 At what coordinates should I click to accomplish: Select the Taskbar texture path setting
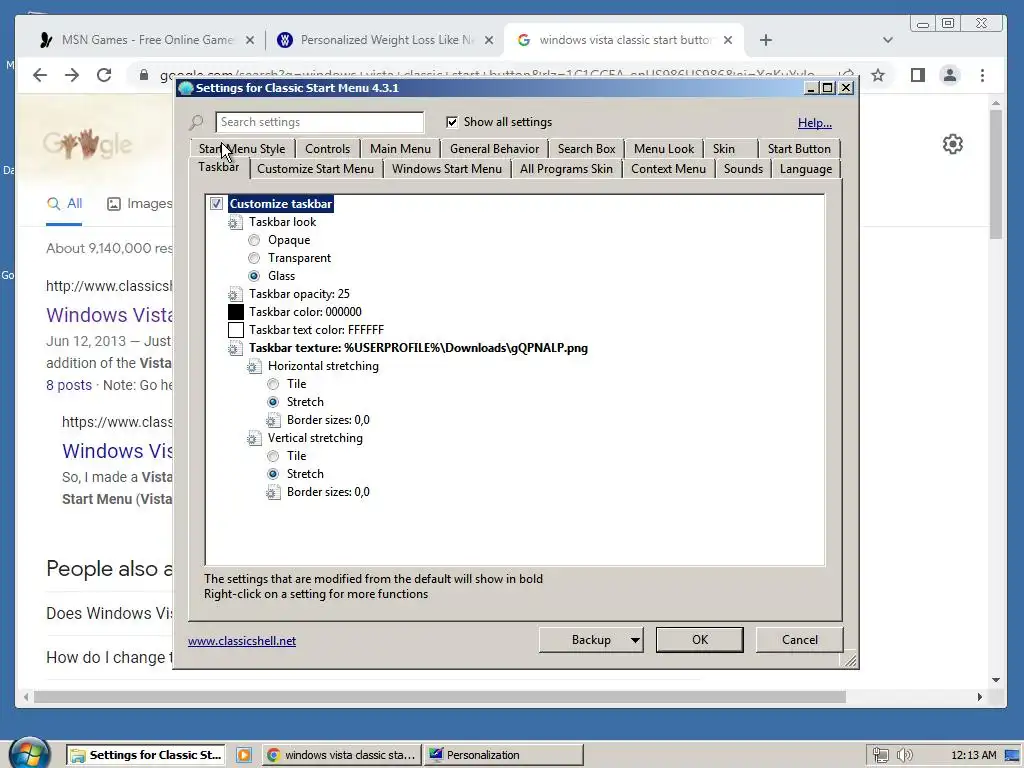pos(418,348)
